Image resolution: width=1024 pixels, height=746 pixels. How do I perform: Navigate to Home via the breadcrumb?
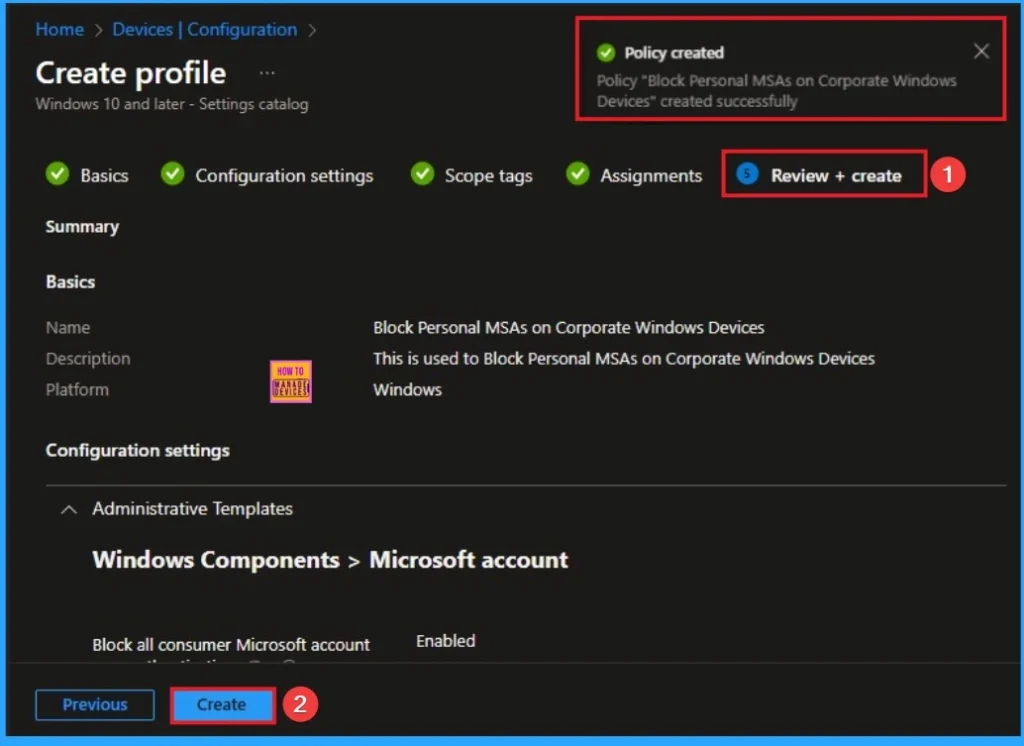pos(58,29)
